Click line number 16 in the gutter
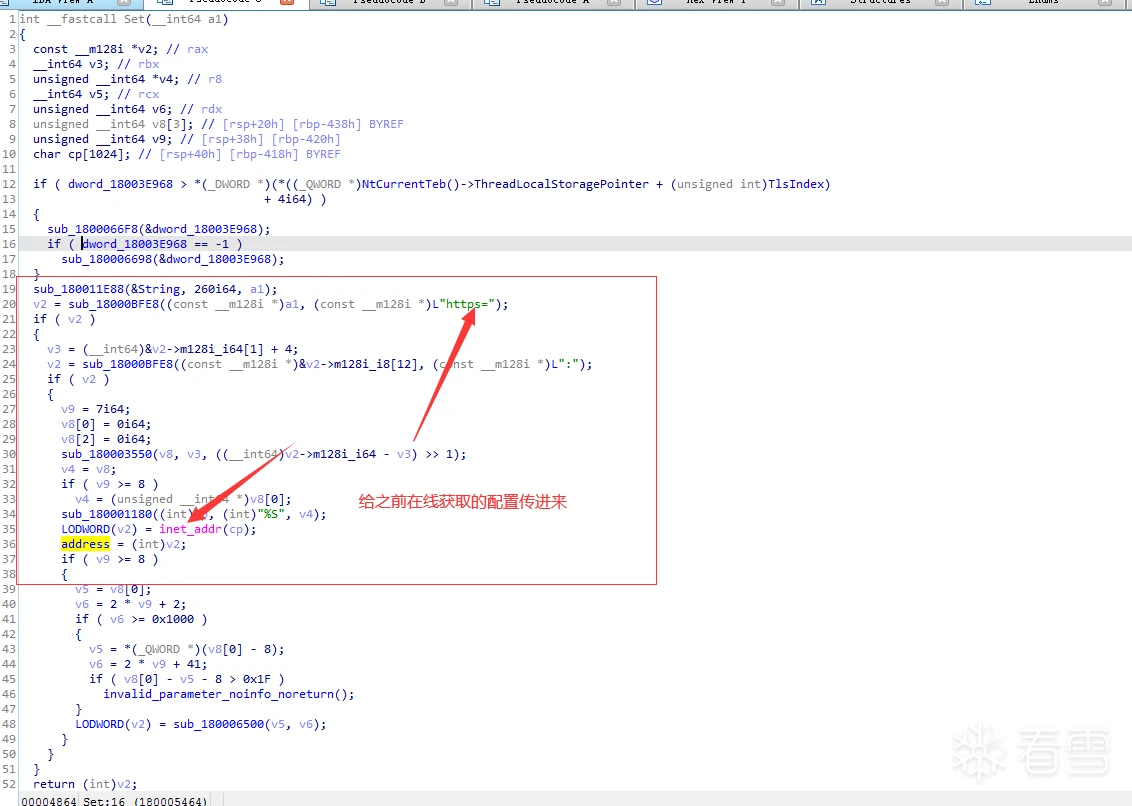The width and height of the screenshot is (1132, 806). click(x=9, y=244)
